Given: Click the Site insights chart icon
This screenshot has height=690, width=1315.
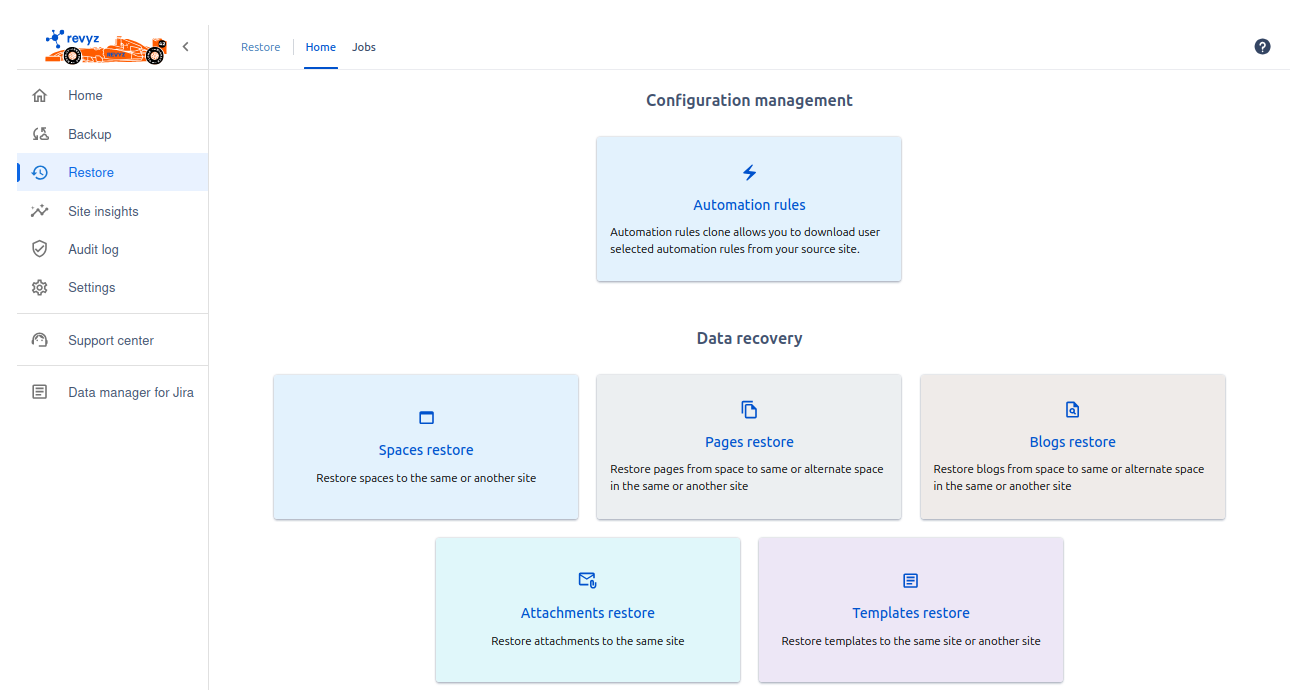Looking at the screenshot, I should (x=40, y=211).
